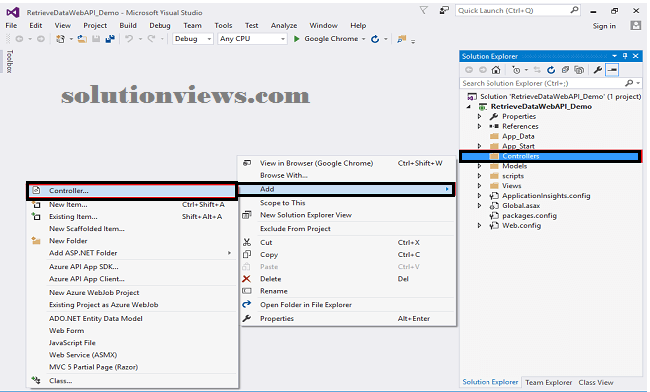Open the Toolbox side tab
650x392 pixels.
(x=10, y=62)
